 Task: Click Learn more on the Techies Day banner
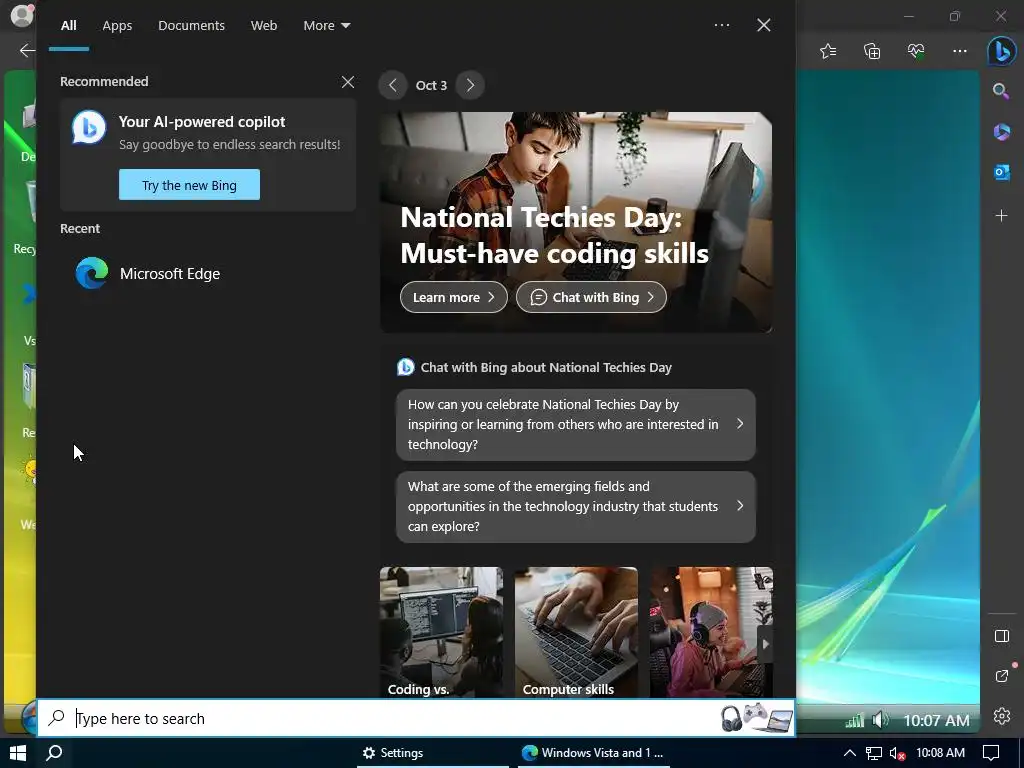pos(454,297)
